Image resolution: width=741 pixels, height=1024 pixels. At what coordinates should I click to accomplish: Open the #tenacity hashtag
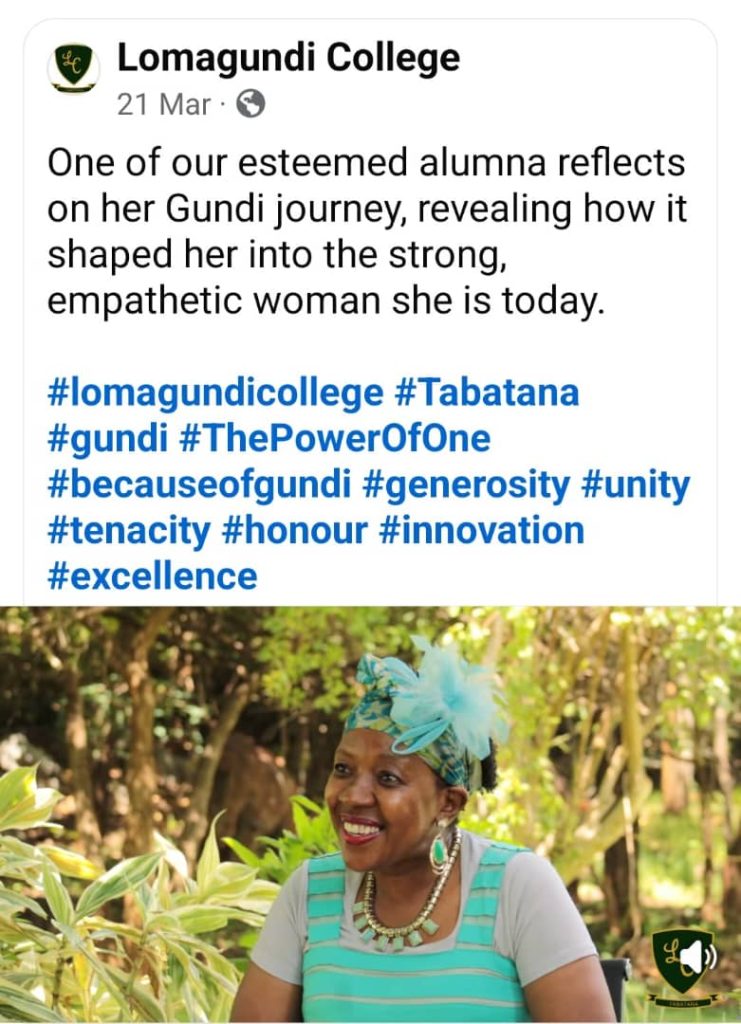click(x=129, y=531)
